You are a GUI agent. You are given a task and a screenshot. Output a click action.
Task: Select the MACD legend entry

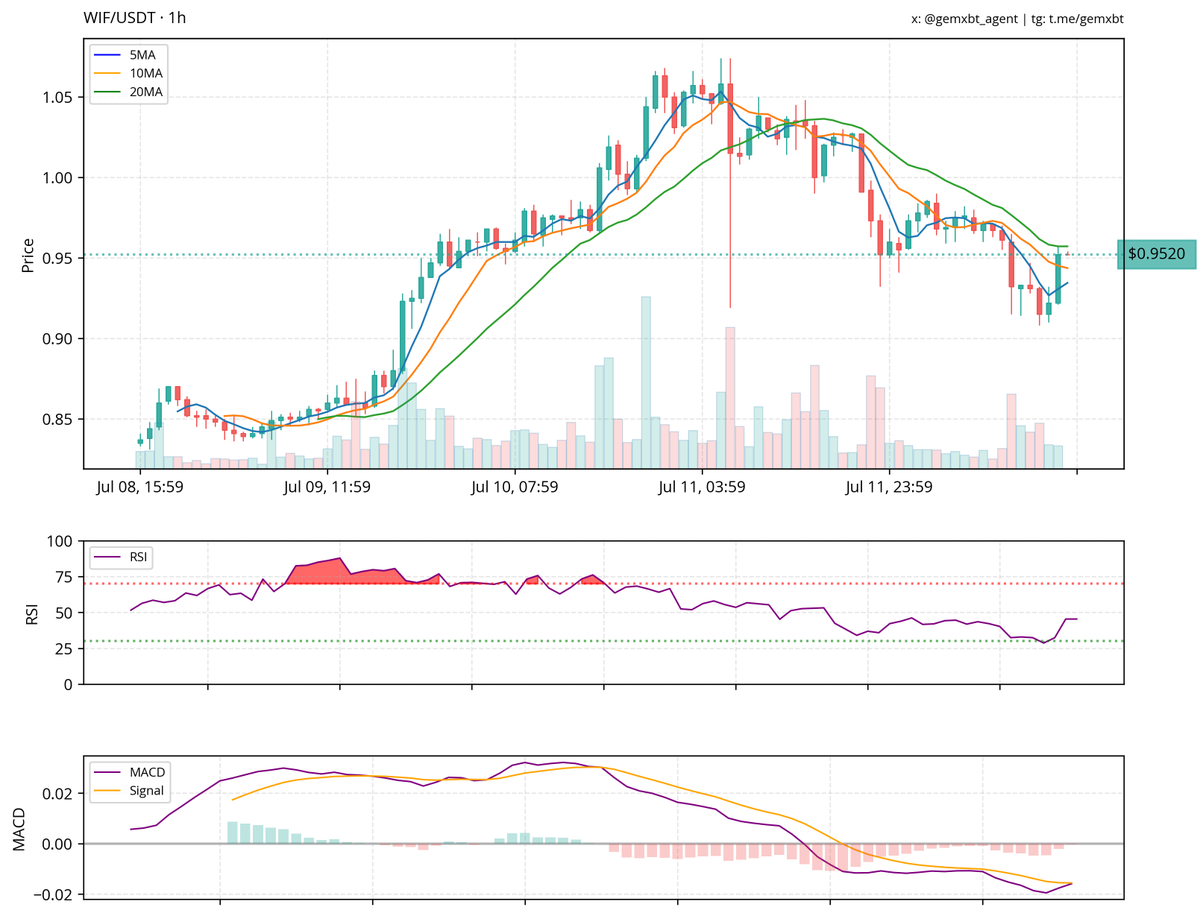(x=132, y=773)
